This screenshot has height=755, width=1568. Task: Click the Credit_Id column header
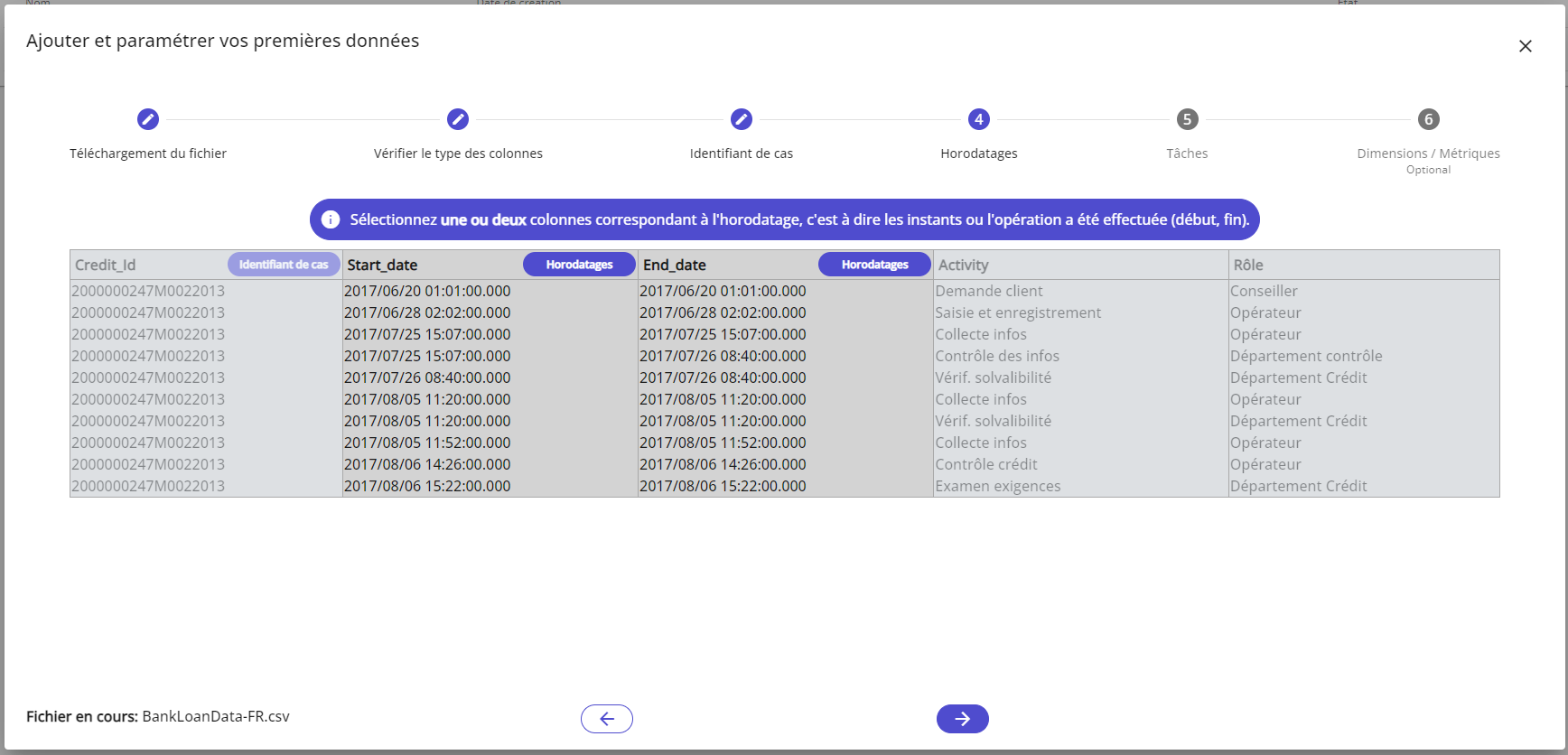106,265
